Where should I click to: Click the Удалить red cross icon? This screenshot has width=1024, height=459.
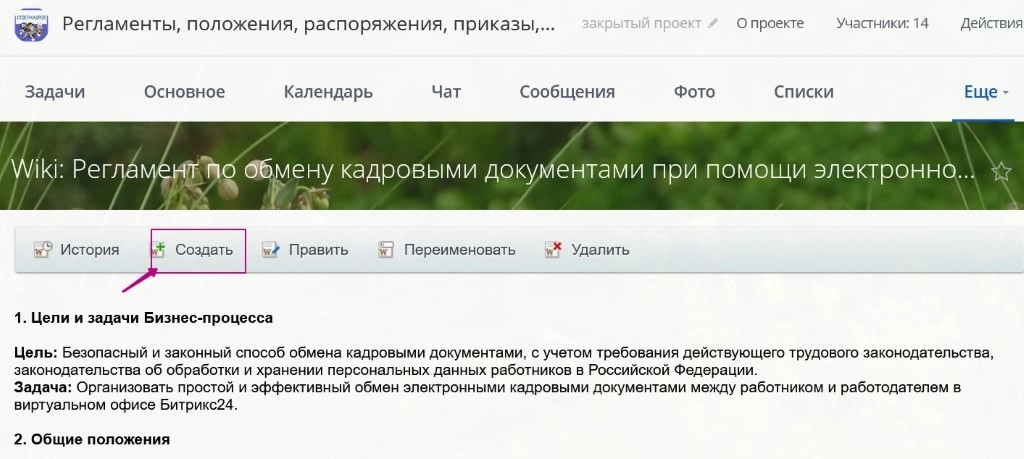click(553, 249)
